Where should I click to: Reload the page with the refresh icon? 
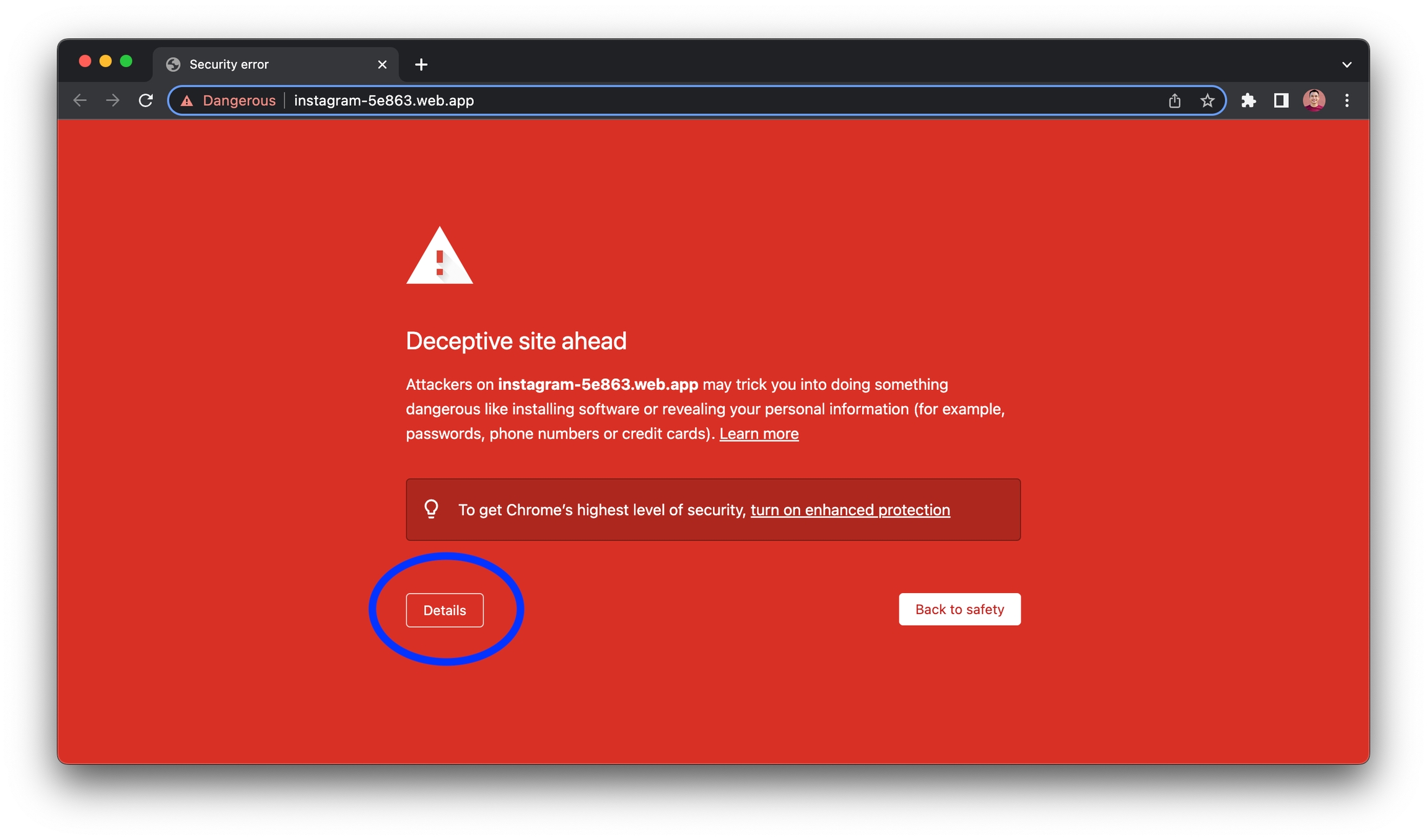tap(146, 100)
